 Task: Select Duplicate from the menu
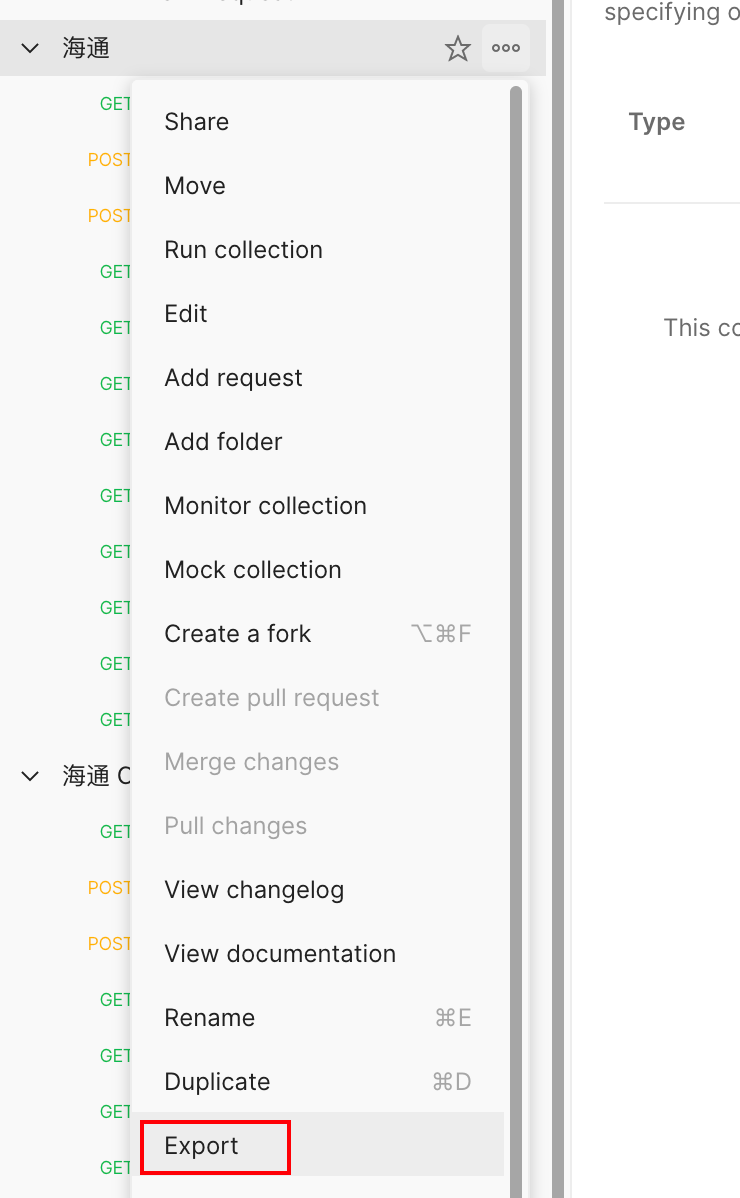click(x=217, y=1081)
